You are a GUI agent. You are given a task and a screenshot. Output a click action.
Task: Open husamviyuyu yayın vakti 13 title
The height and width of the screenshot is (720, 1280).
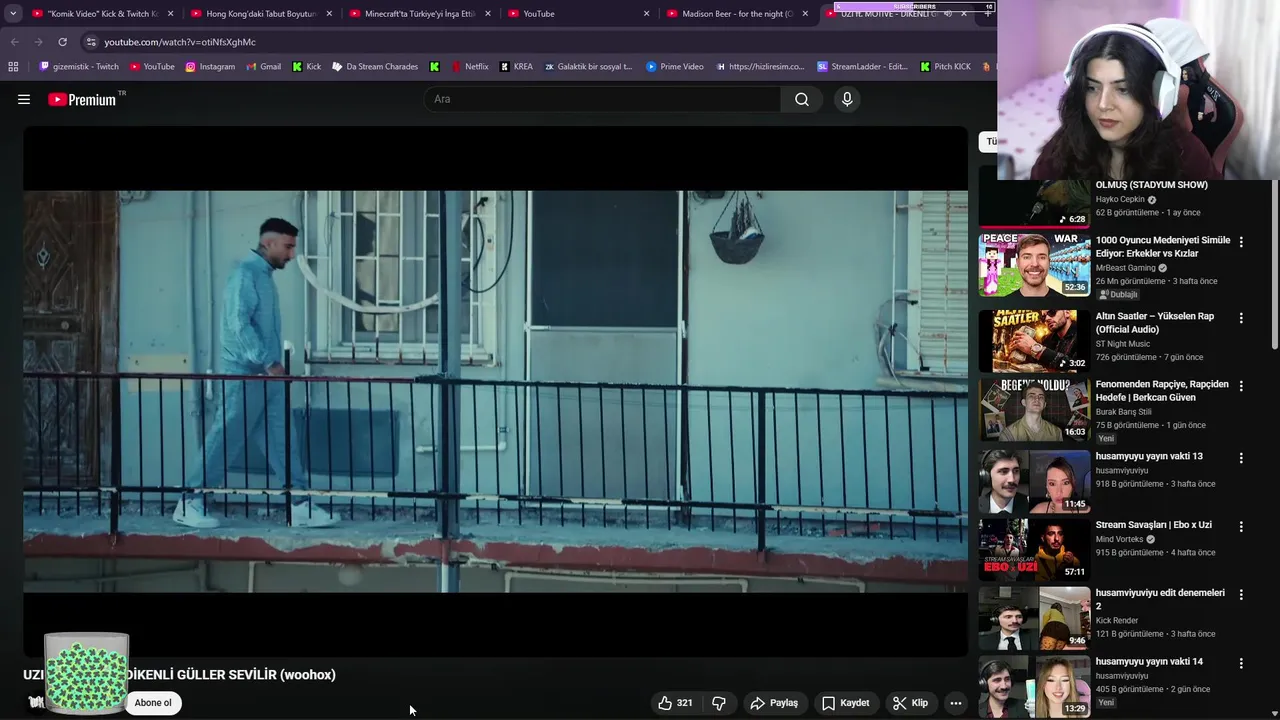coord(1149,456)
